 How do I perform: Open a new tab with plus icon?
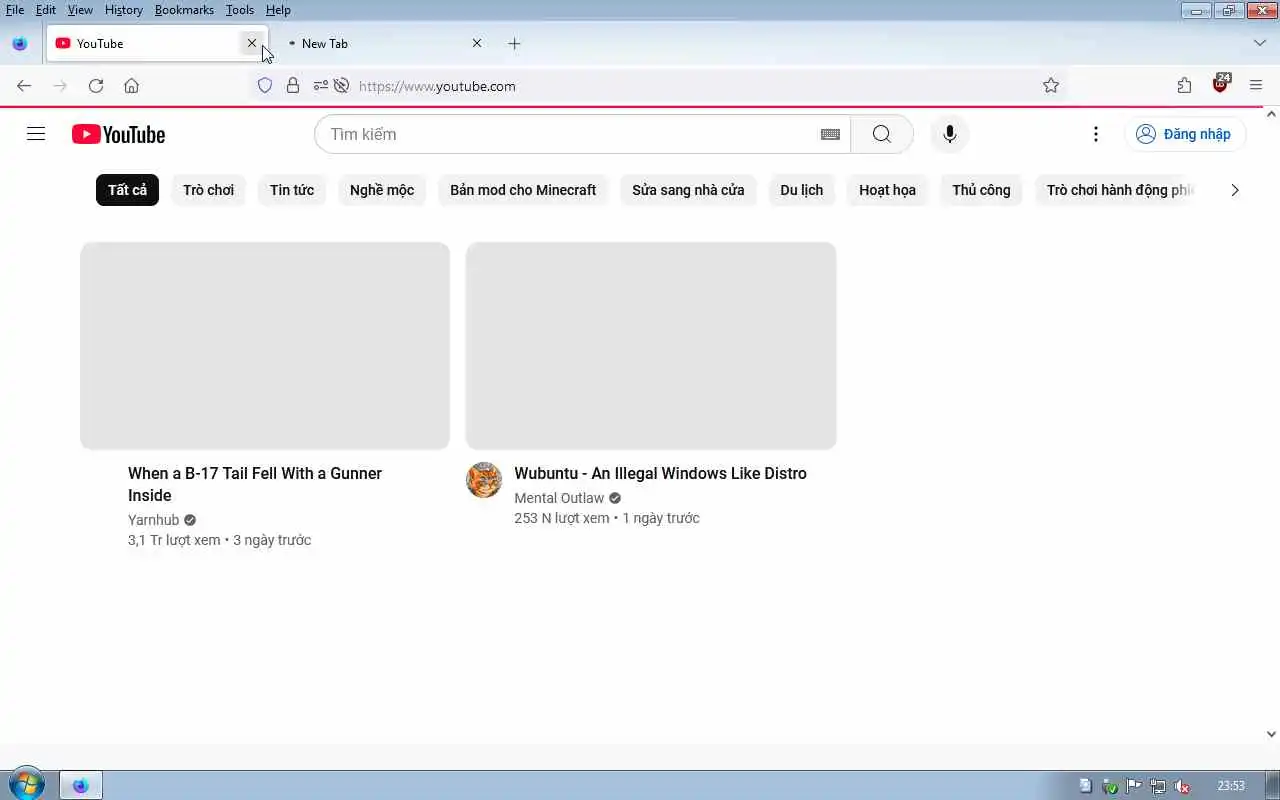514,44
